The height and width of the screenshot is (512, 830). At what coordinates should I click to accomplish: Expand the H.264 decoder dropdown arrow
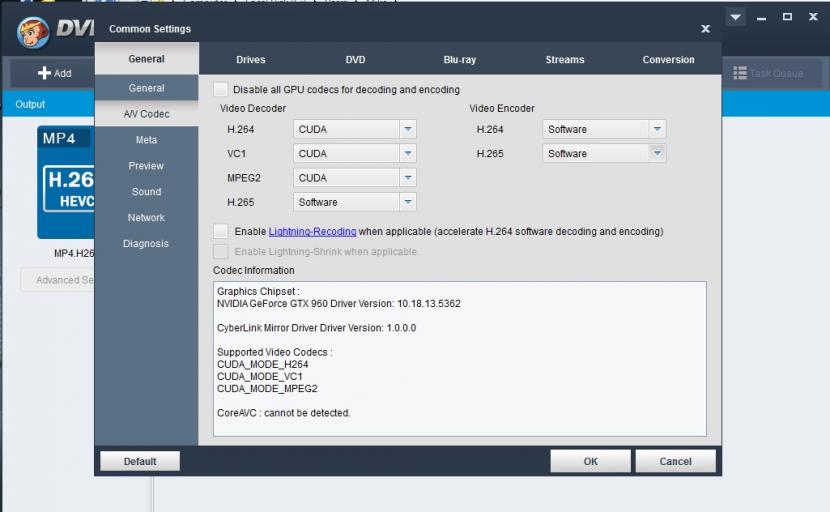point(408,129)
